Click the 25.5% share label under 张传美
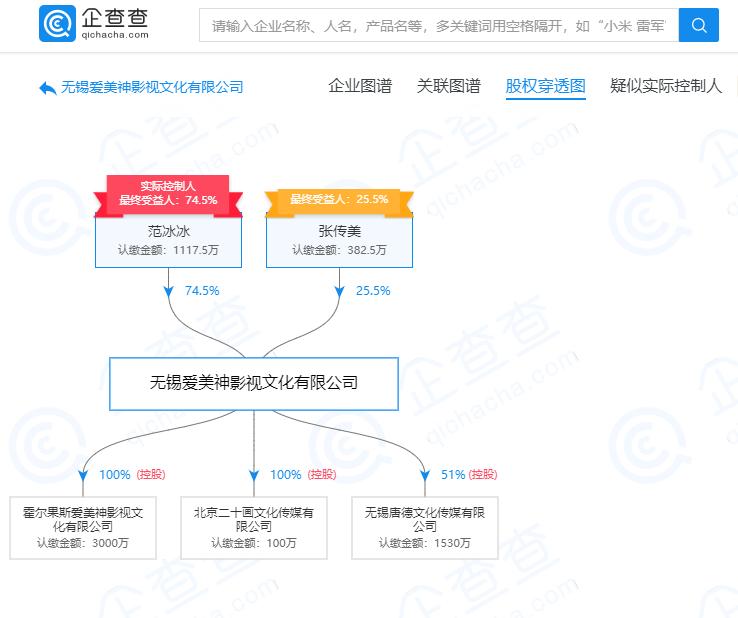 (x=373, y=290)
